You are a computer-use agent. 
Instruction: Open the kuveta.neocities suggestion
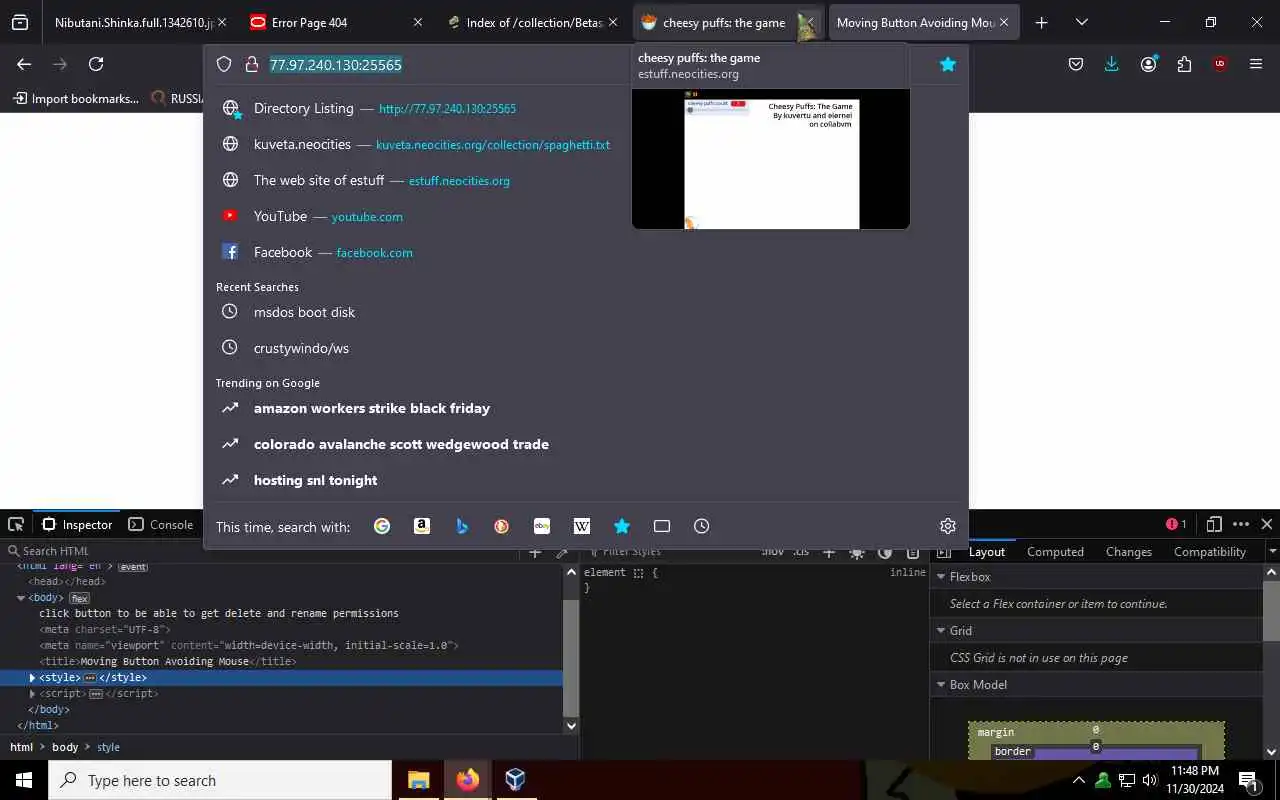586,144
